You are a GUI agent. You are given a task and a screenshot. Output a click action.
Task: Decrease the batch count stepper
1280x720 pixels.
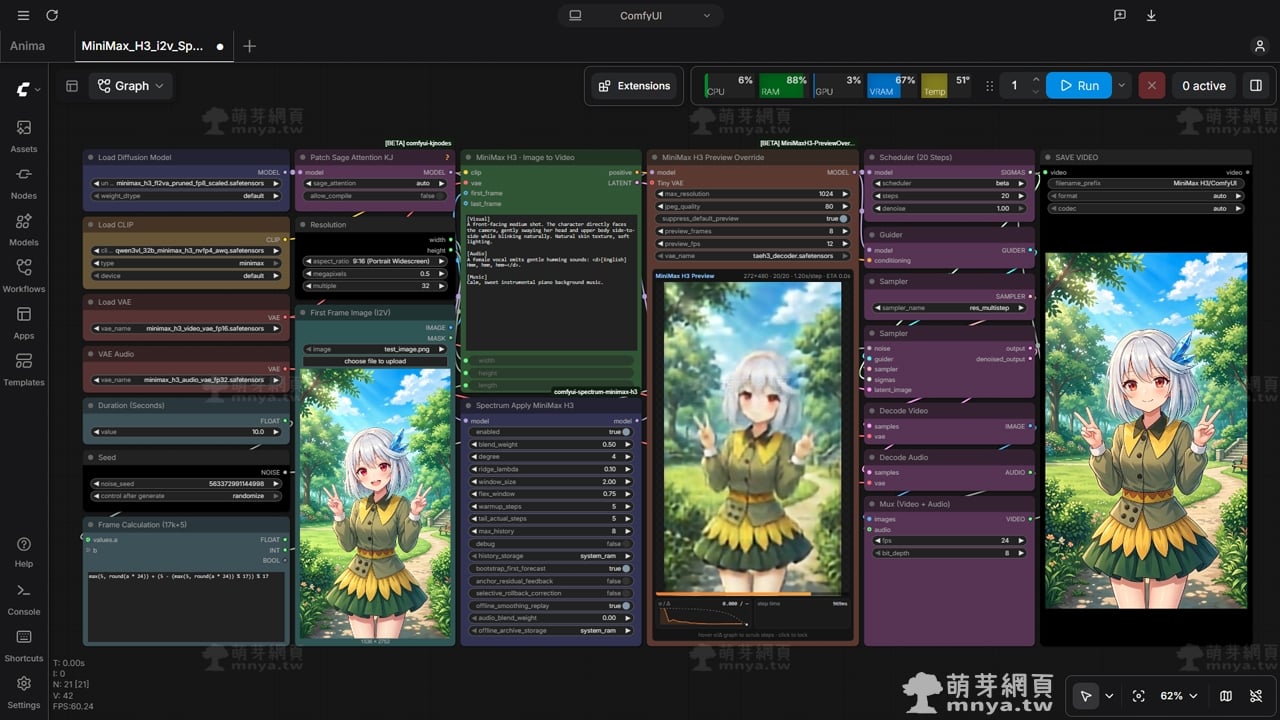1036,92
